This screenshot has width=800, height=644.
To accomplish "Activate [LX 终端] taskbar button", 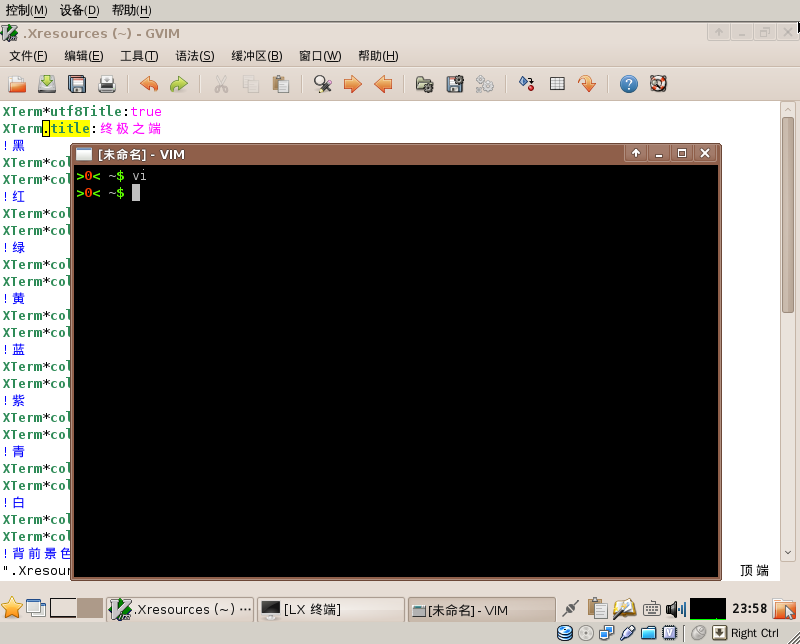I will pos(331,609).
